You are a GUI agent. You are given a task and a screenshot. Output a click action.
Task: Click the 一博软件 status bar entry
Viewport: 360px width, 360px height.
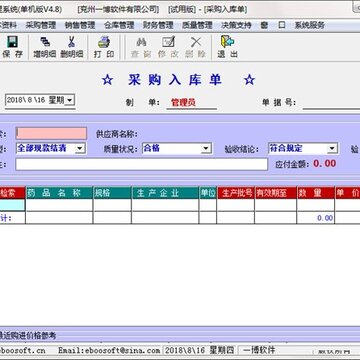pos(259,350)
